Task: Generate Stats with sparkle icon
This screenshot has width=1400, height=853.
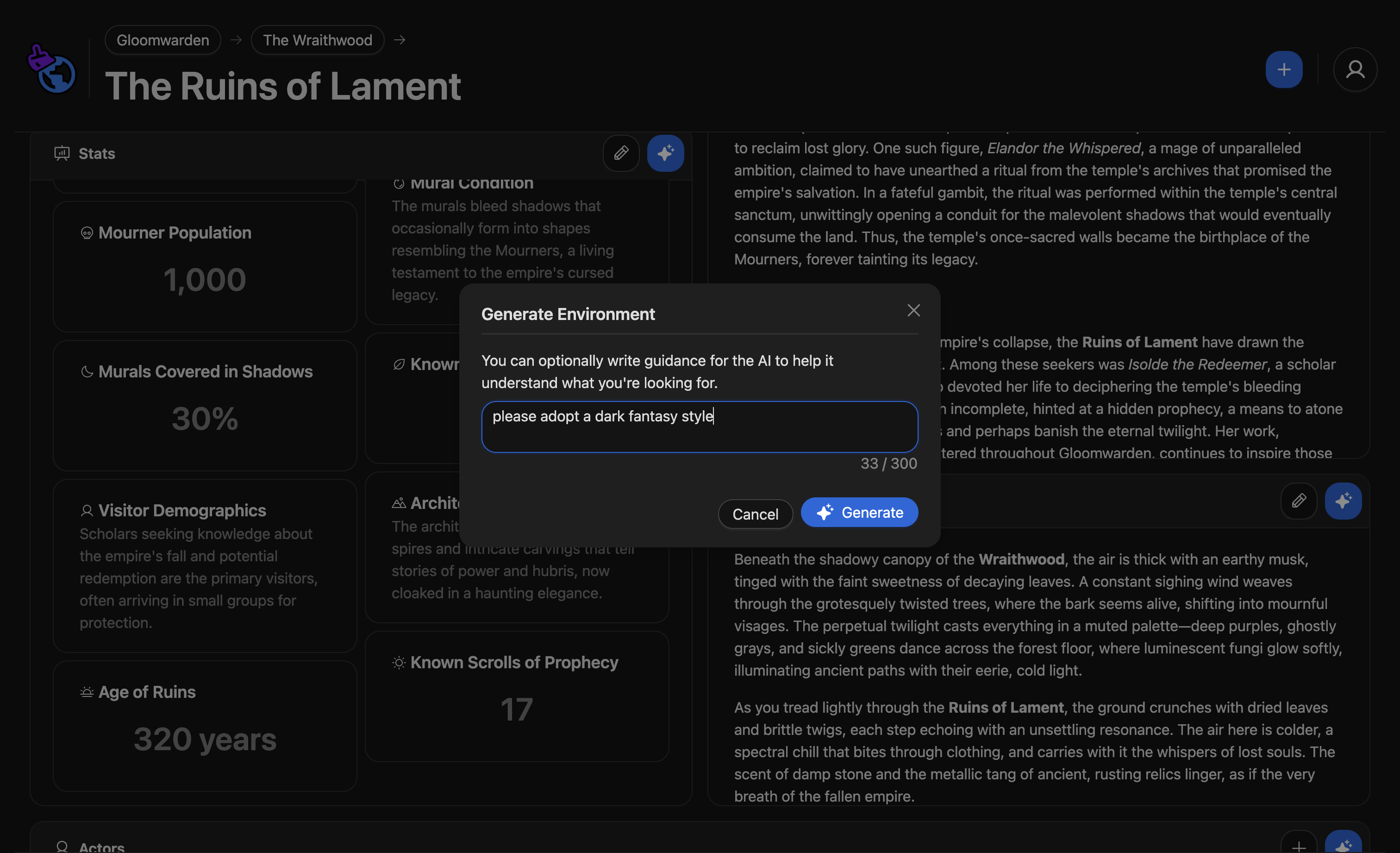Action: (x=665, y=153)
